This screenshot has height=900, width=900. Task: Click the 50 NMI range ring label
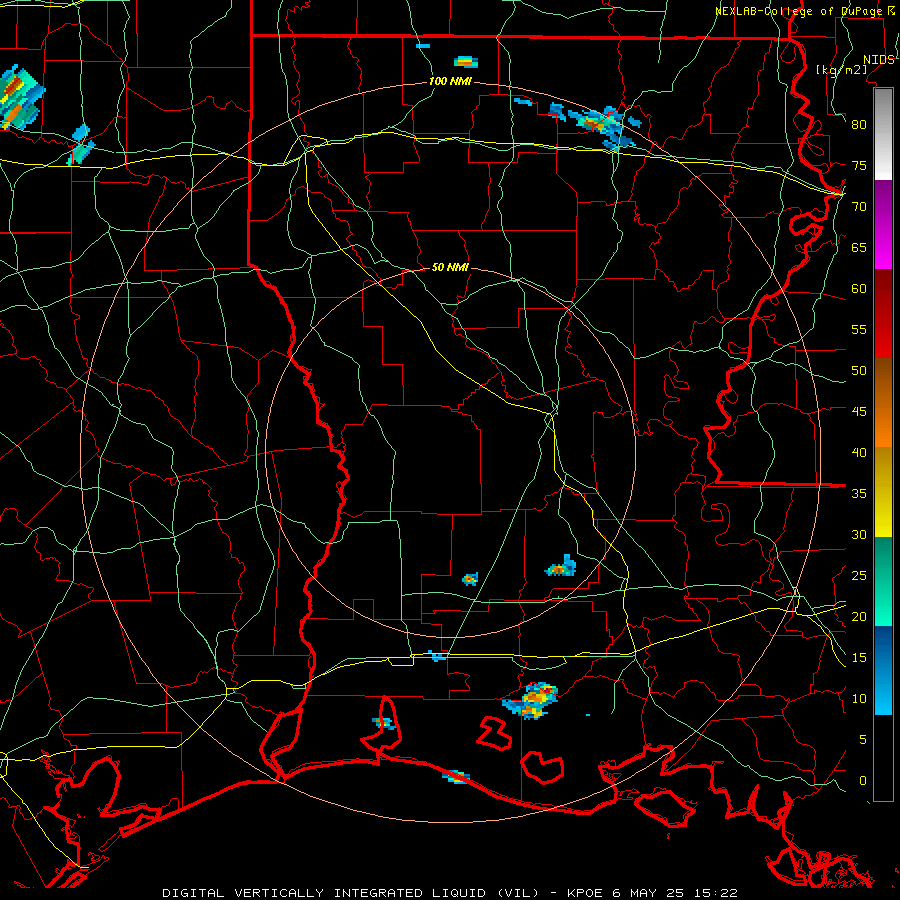pos(450,267)
